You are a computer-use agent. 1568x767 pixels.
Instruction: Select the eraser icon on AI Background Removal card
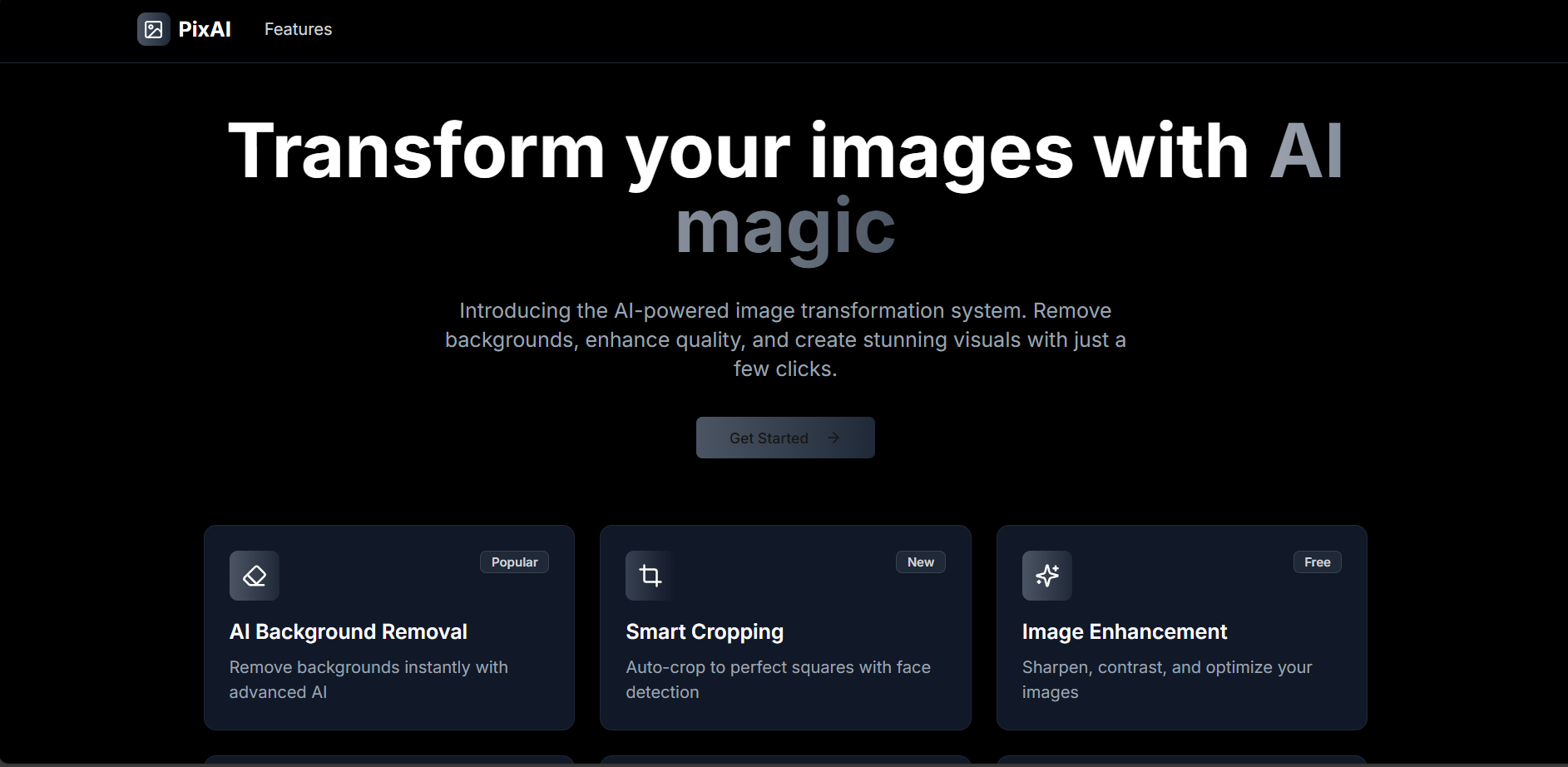(x=254, y=575)
